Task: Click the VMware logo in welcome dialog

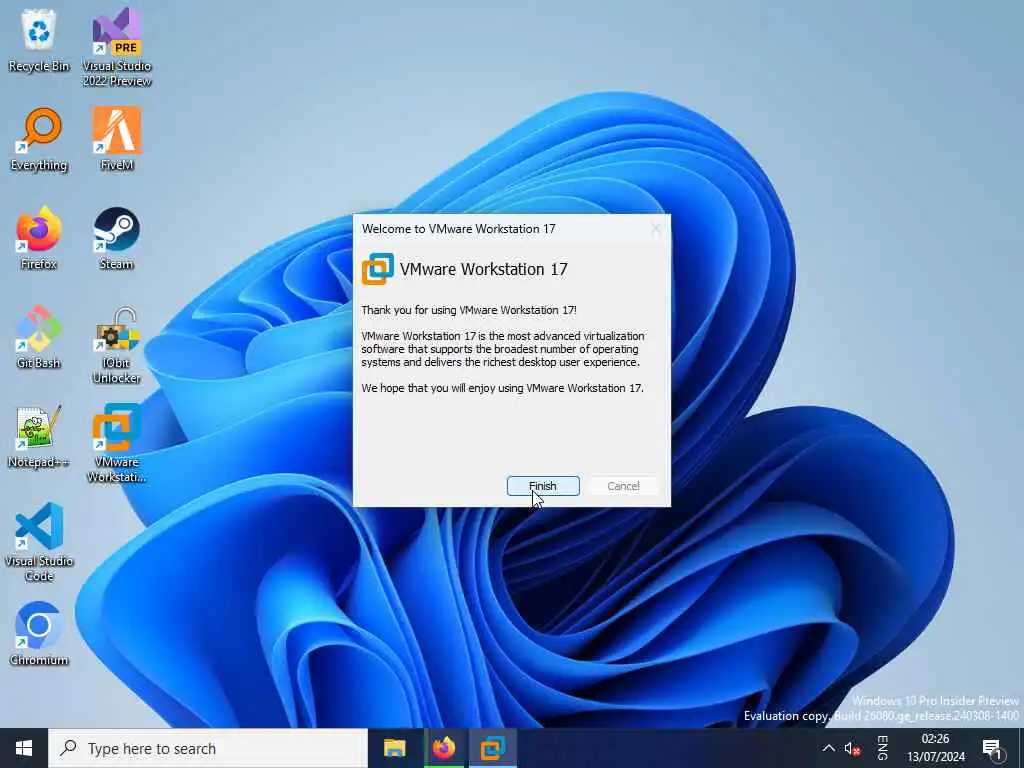Action: click(x=377, y=269)
